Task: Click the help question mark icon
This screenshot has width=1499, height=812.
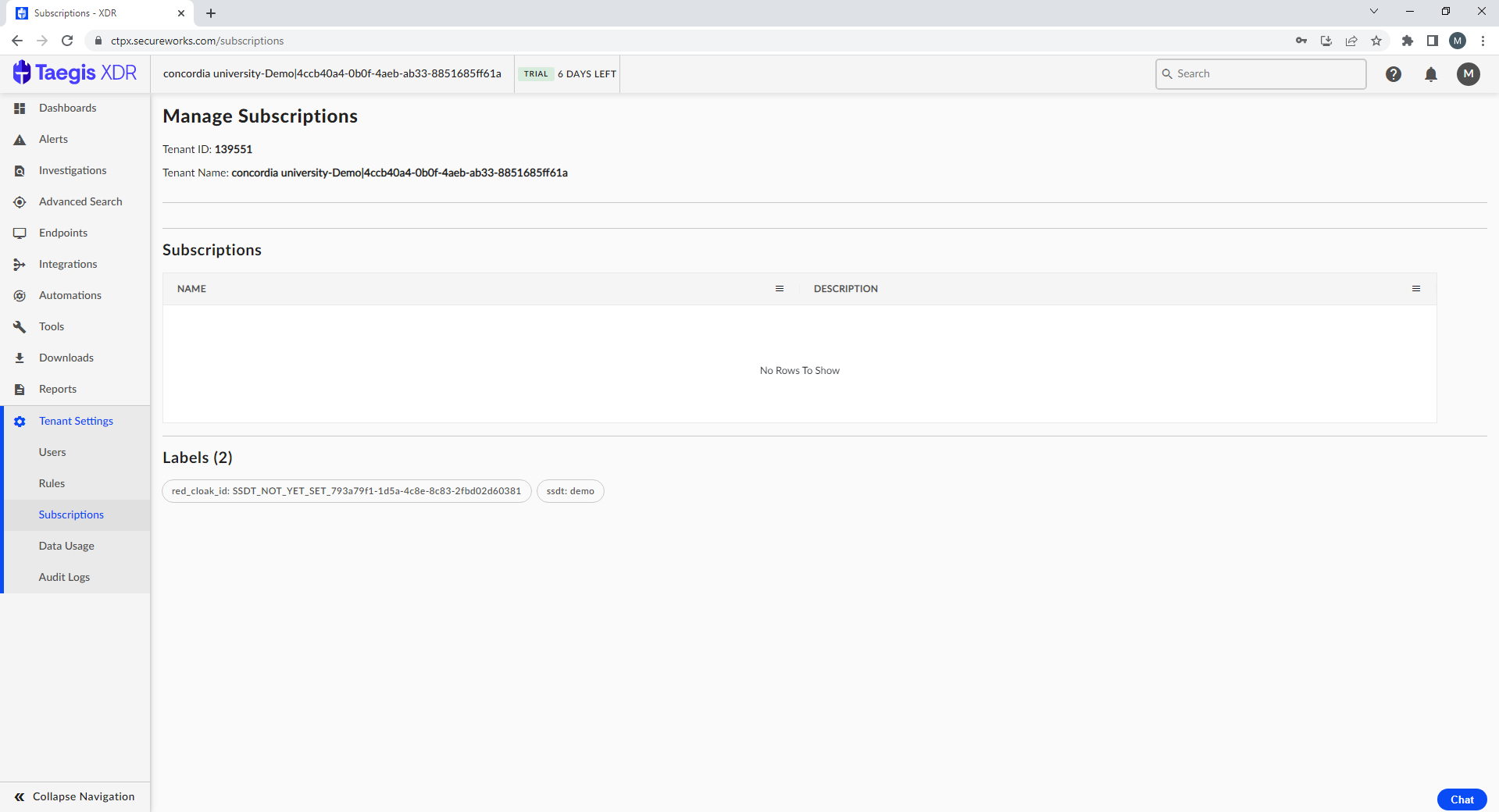Action: point(1393,74)
